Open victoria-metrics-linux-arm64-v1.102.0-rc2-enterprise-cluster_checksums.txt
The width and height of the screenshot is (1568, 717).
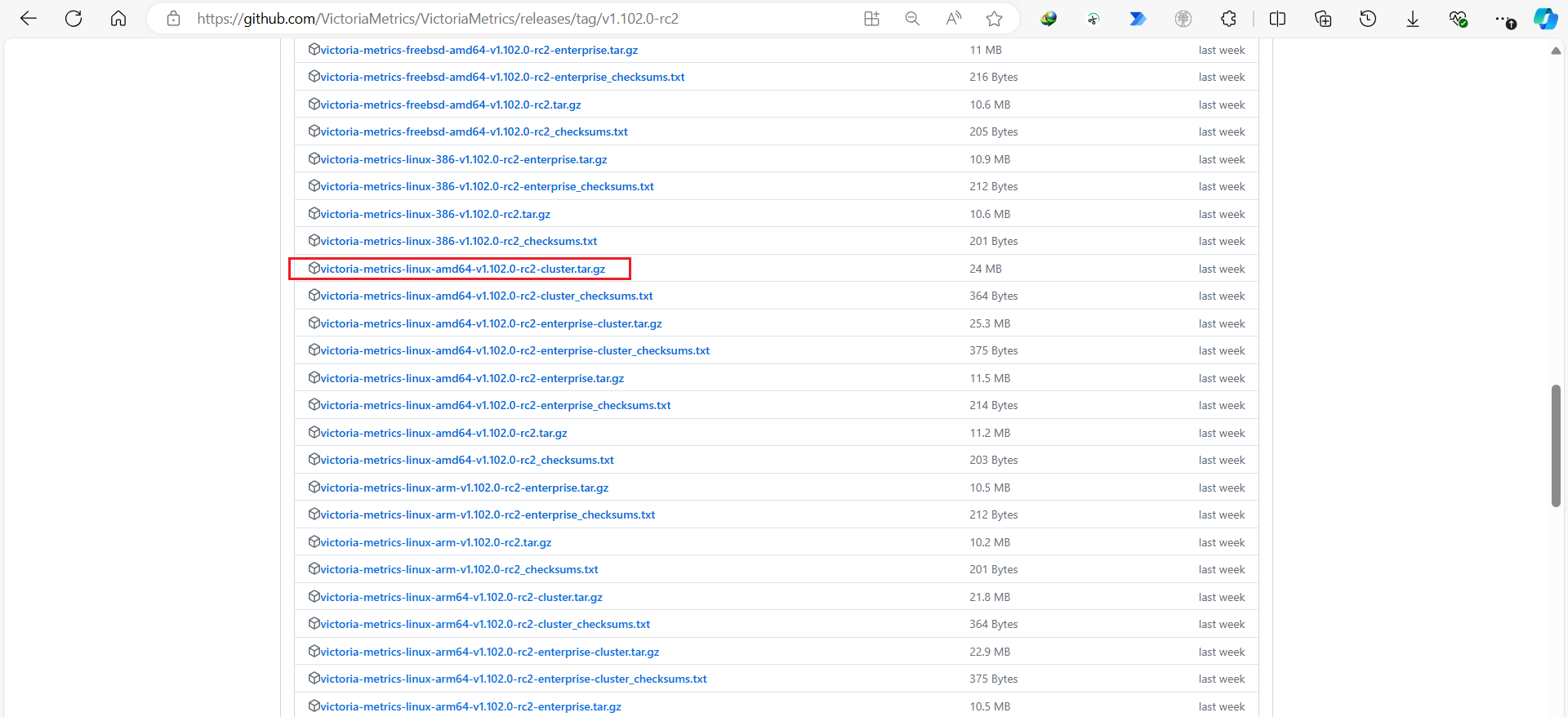tap(514, 679)
